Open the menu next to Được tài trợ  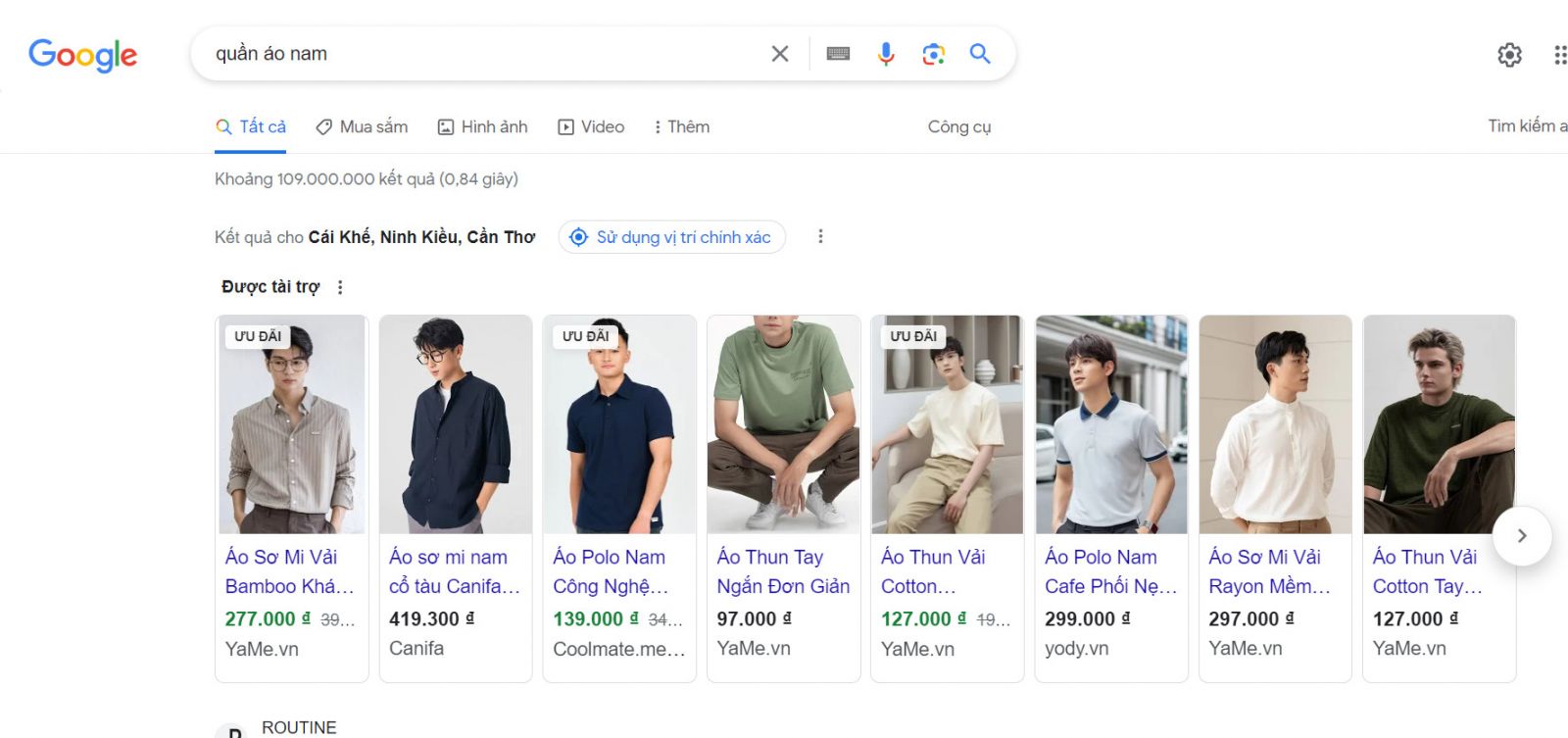pyautogui.click(x=340, y=286)
